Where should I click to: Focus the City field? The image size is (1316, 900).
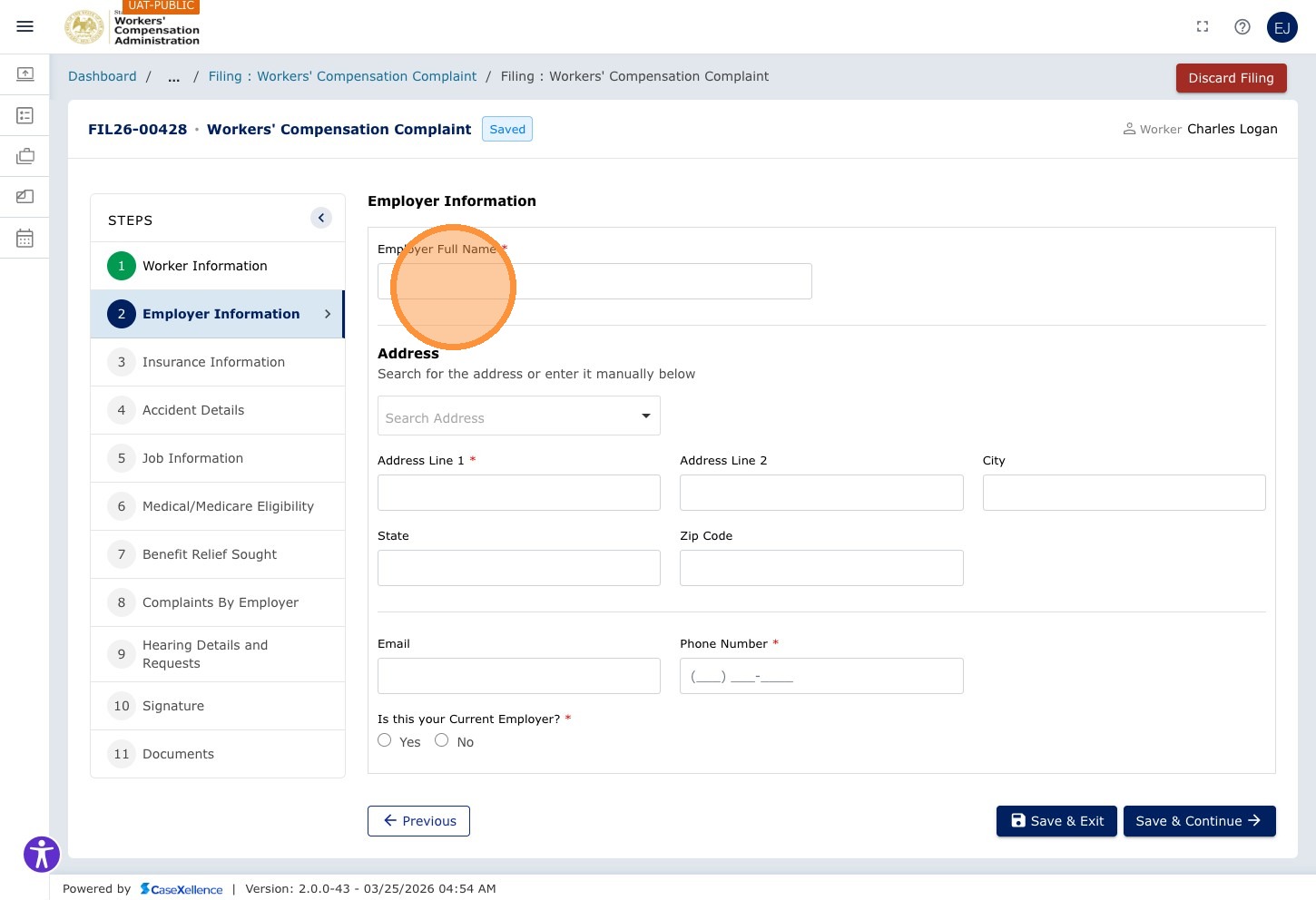1124,493
